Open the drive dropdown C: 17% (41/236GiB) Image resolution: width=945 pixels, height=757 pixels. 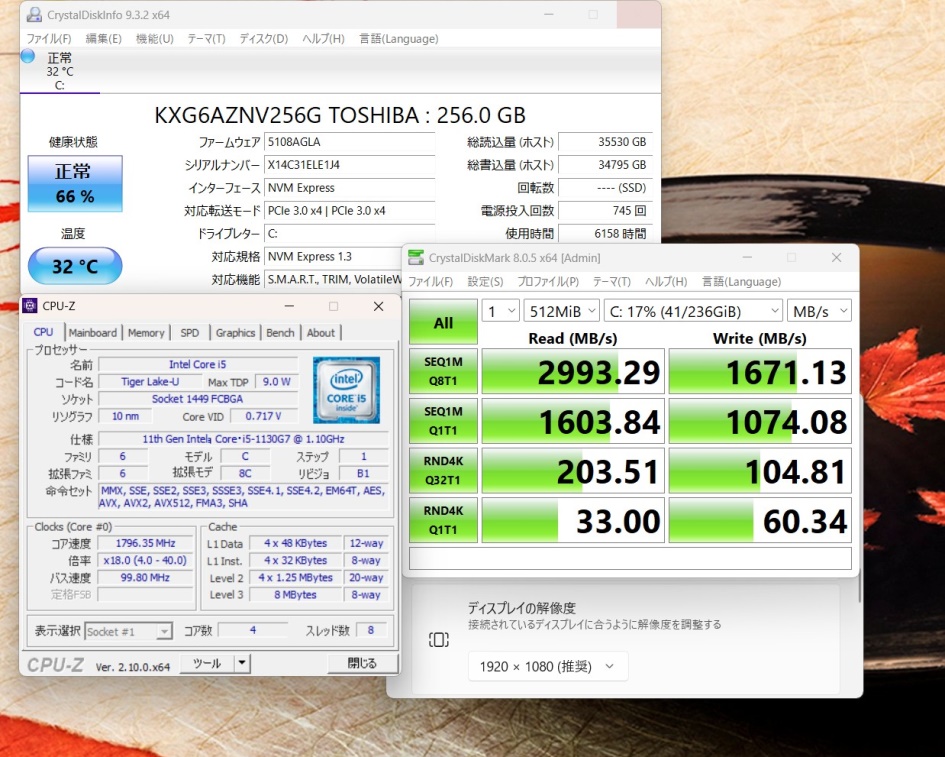pos(693,311)
